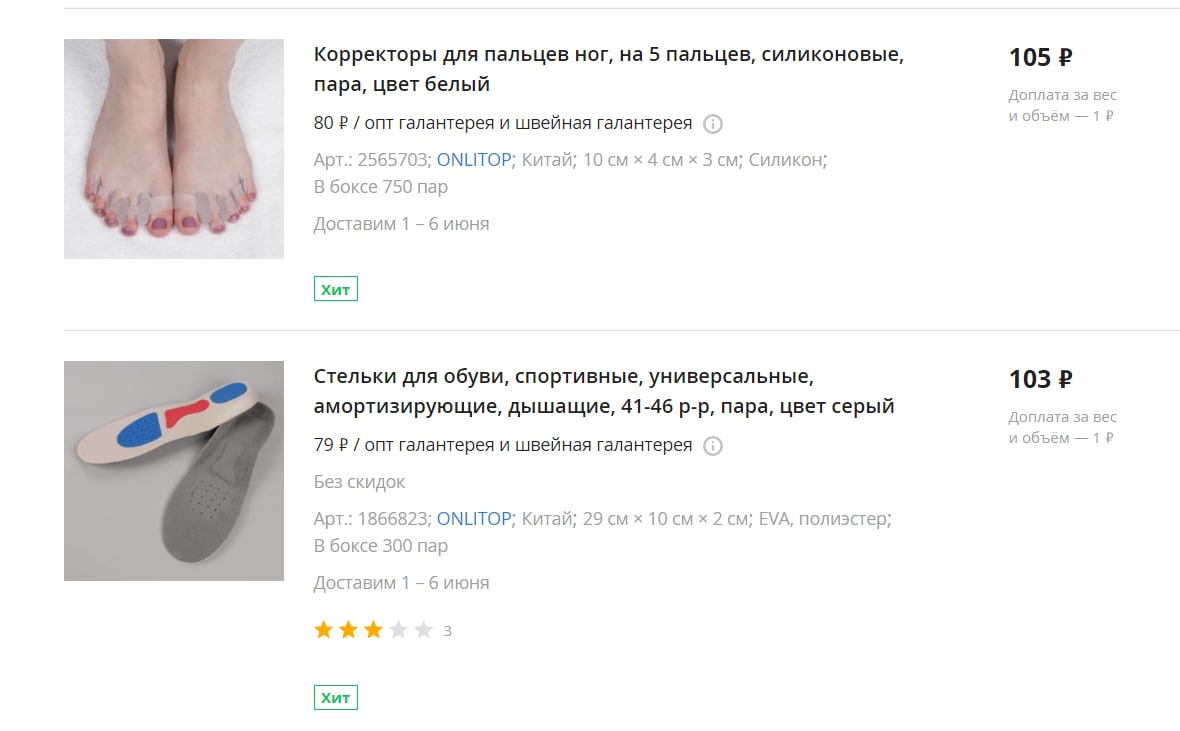1180x731 pixels.
Task: Open the grey sports insoles product thumbnail
Action: 174,471
